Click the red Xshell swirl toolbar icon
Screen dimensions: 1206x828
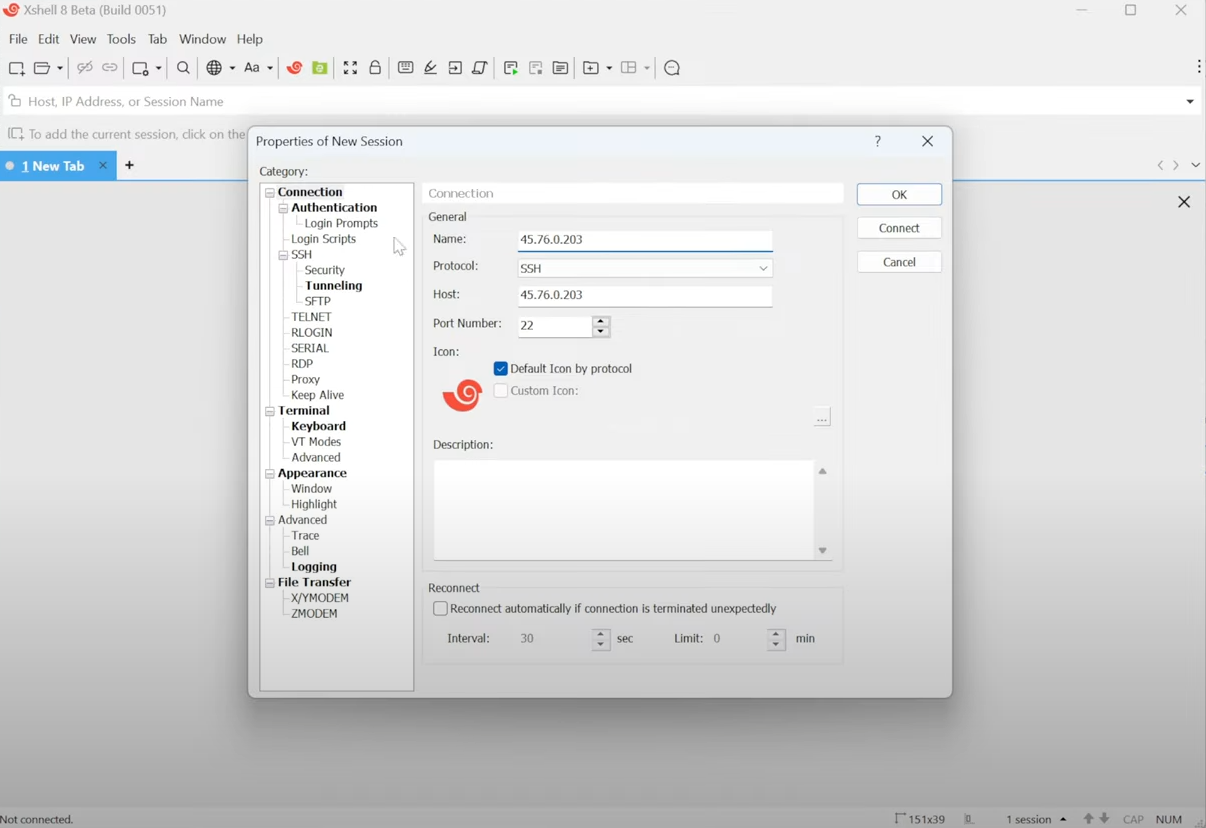pos(295,69)
